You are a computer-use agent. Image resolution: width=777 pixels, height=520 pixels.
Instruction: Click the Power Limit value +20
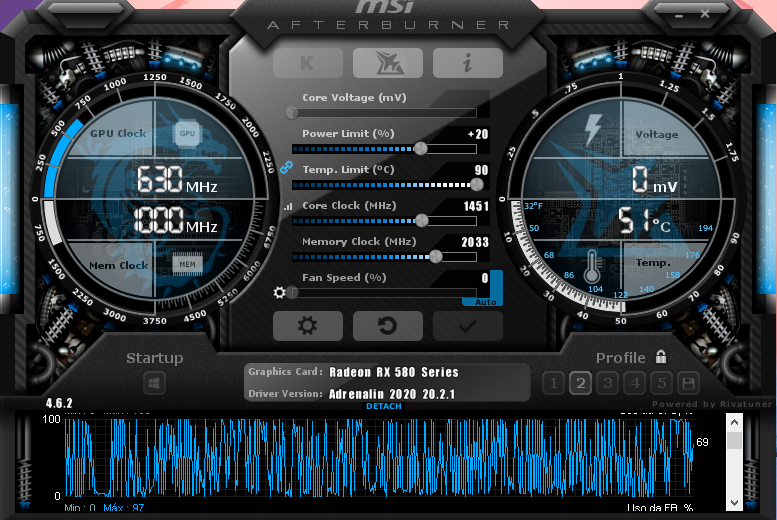pos(478,134)
